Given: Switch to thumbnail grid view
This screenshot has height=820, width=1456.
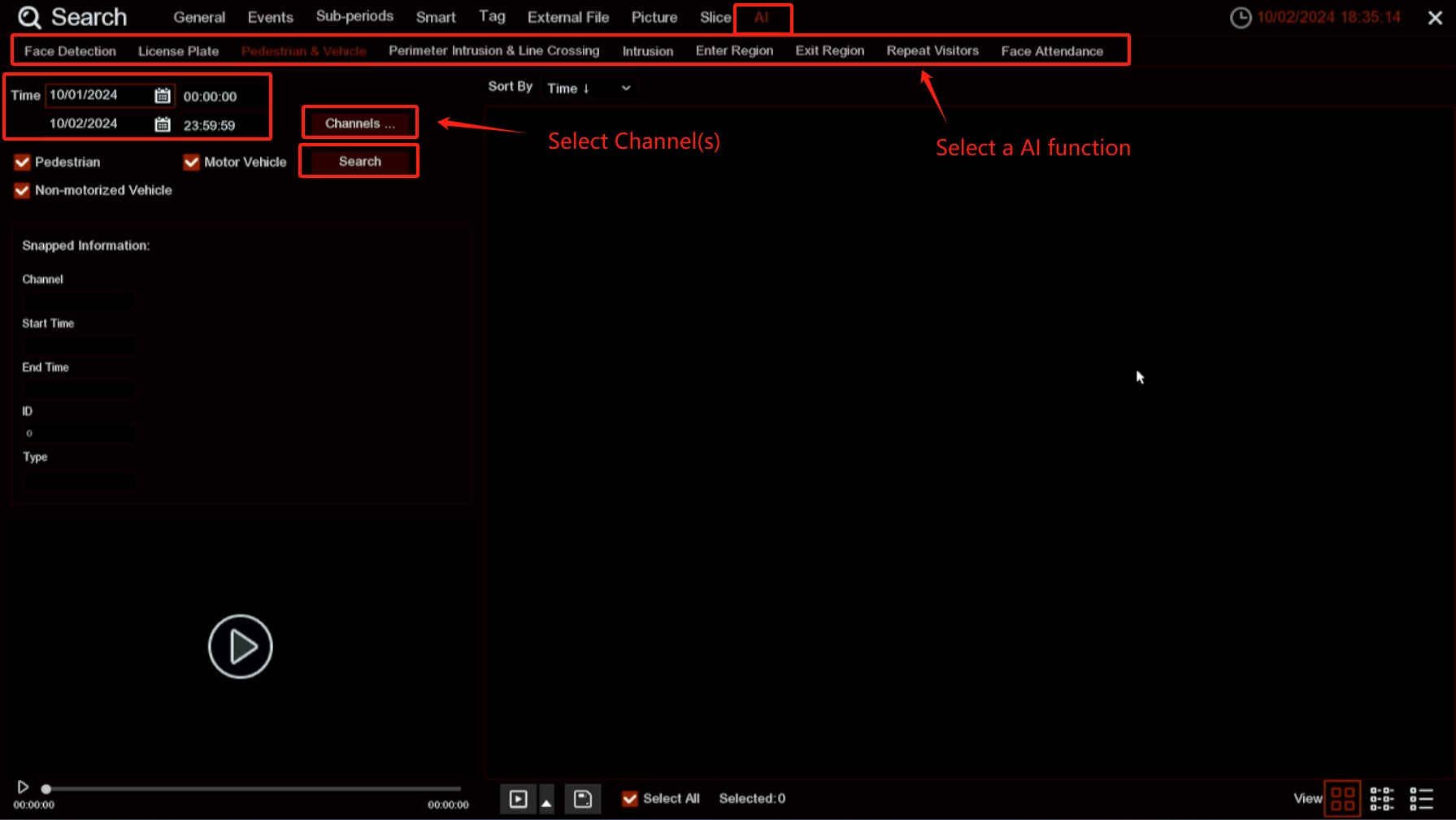Looking at the screenshot, I should coord(1342,799).
